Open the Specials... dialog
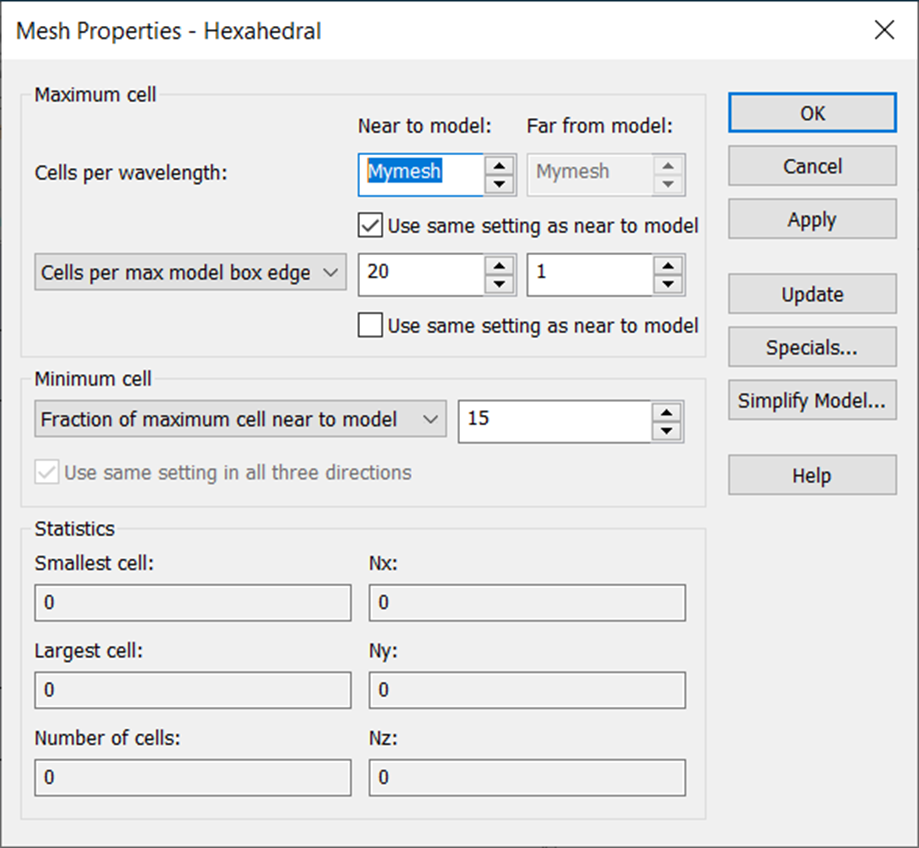919x848 pixels. click(x=812, y=347)
